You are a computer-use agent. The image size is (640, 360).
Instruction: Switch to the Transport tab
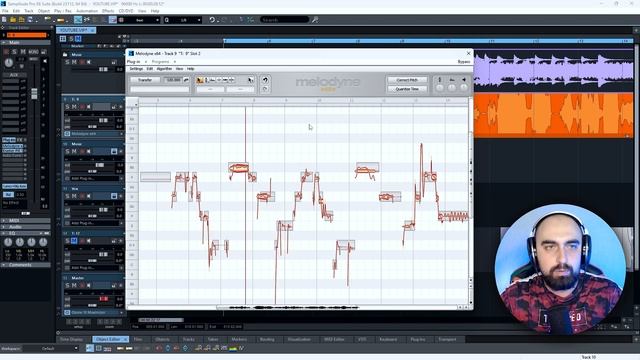coord(447,339)
